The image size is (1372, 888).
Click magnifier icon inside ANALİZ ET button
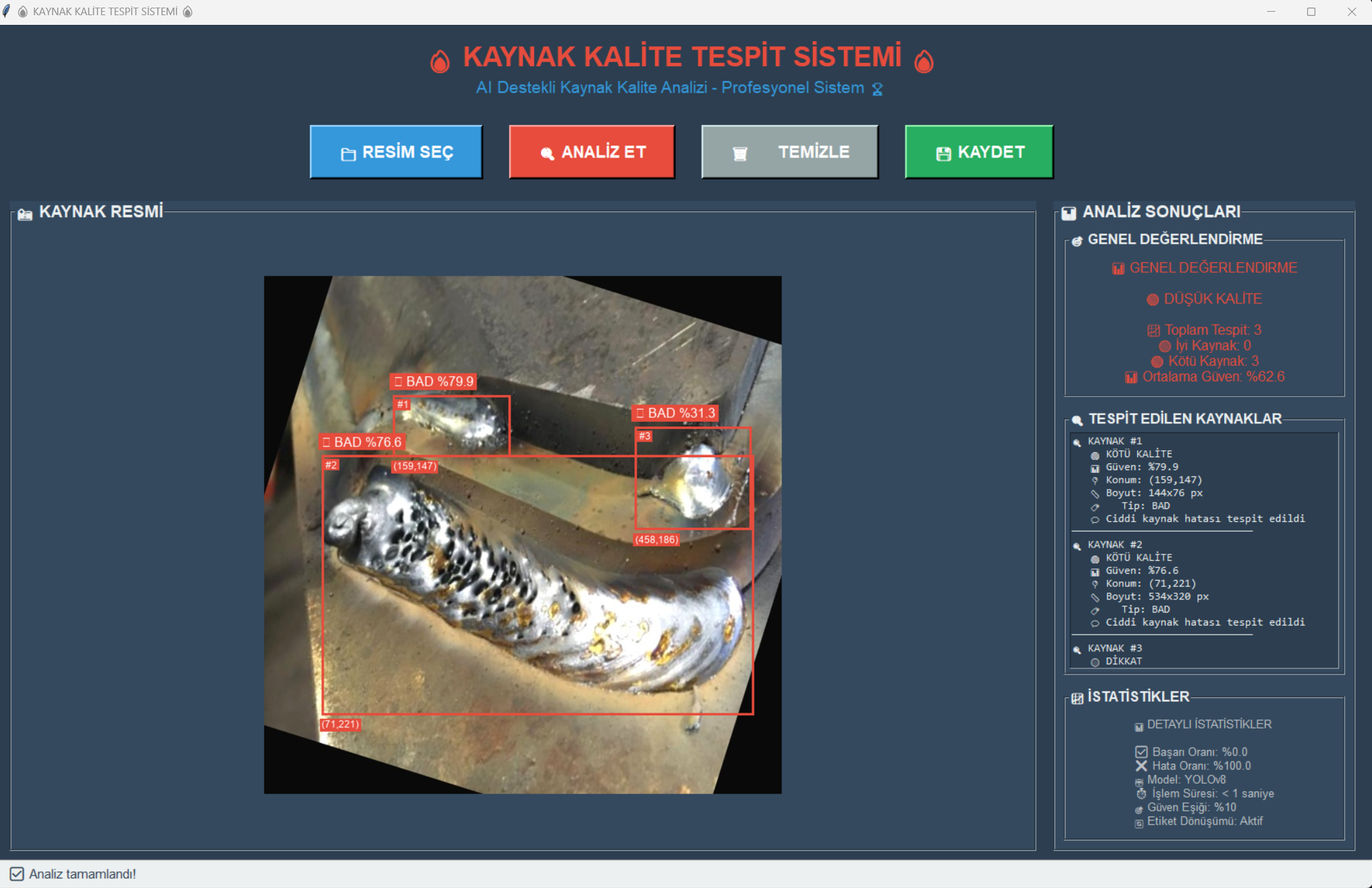[x=547, y=154]
